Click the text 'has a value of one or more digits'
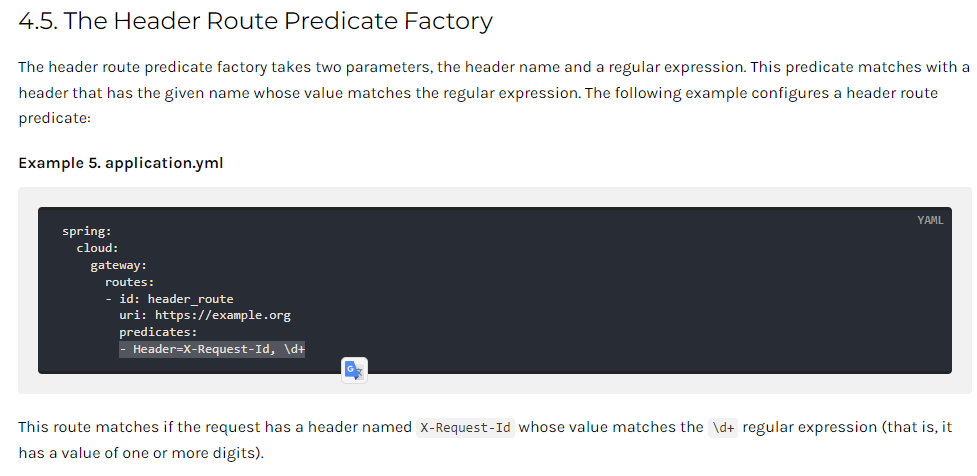 (x=137, y=453)
